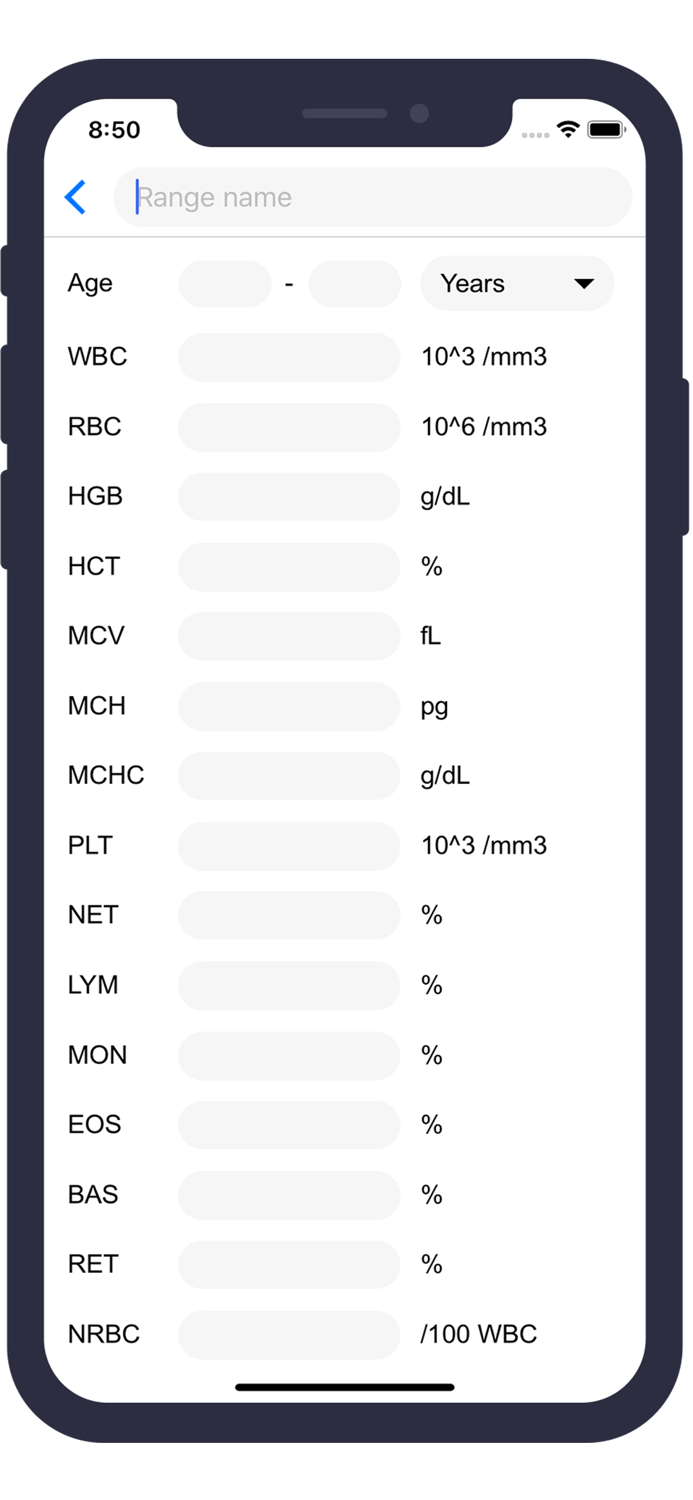Click the back navigation arrow
693x1500 pixels.
pyautogui.click(x=76, y=197)
